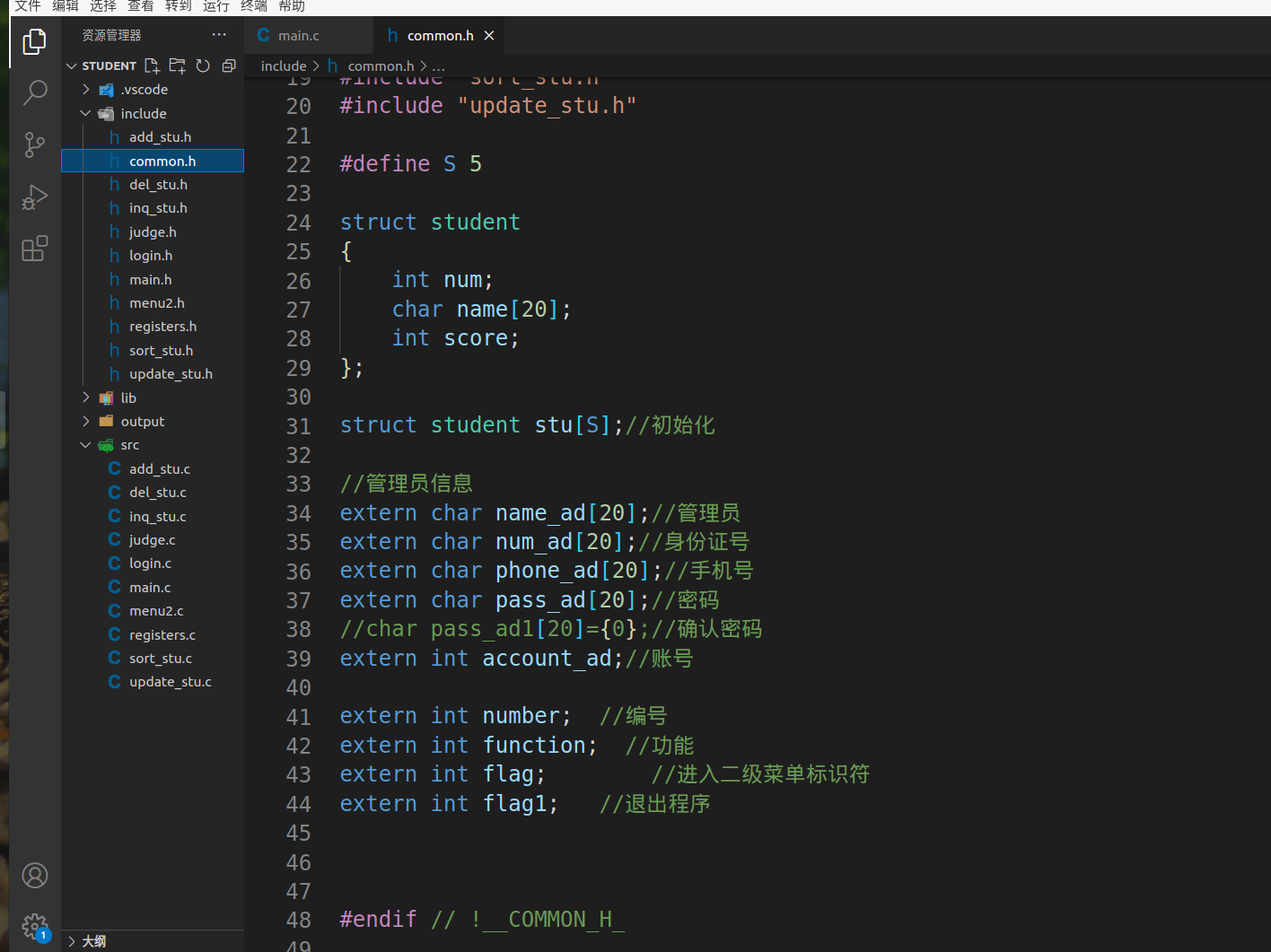Image resolution: width=1271 pixels, height=952 pixels.
Task: Close the common.h editor tab
Action: [489, 35]
